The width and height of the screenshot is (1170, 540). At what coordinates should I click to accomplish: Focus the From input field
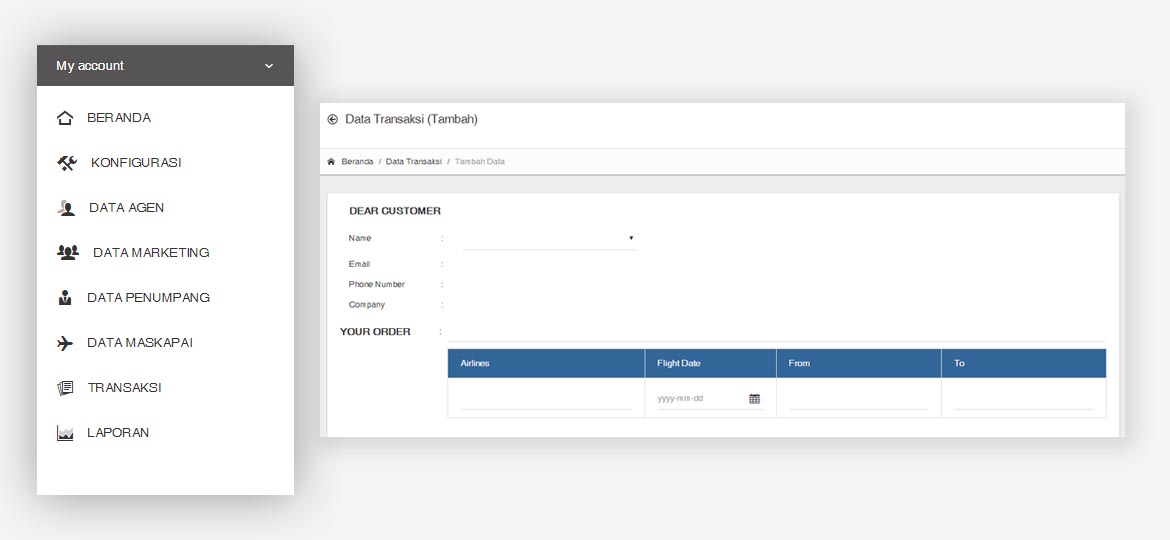click(858, 399)
